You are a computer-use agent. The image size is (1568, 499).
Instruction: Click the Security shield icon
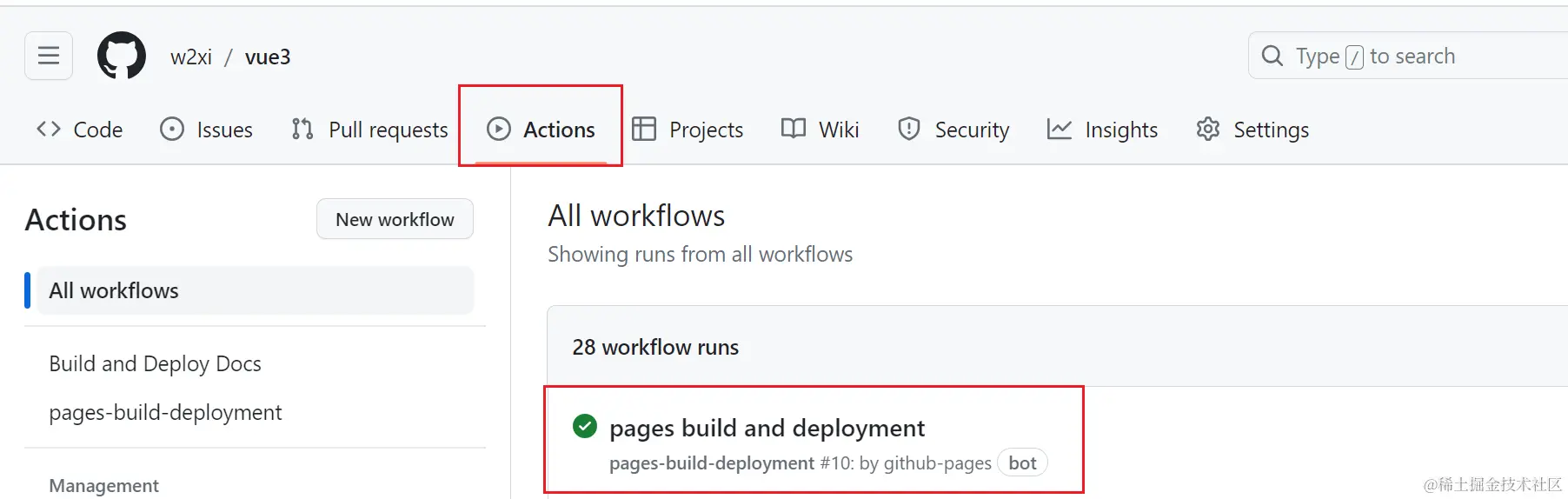click(909, 130)
